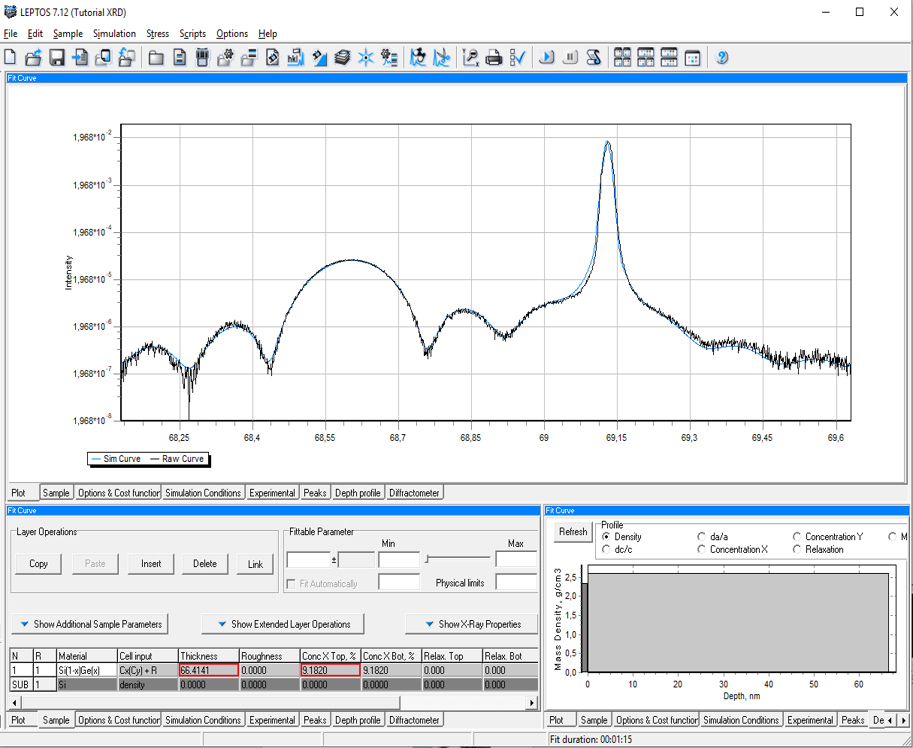Click the pause icon in toolbar
Screen dimensions: 913x748
(570, 58)
